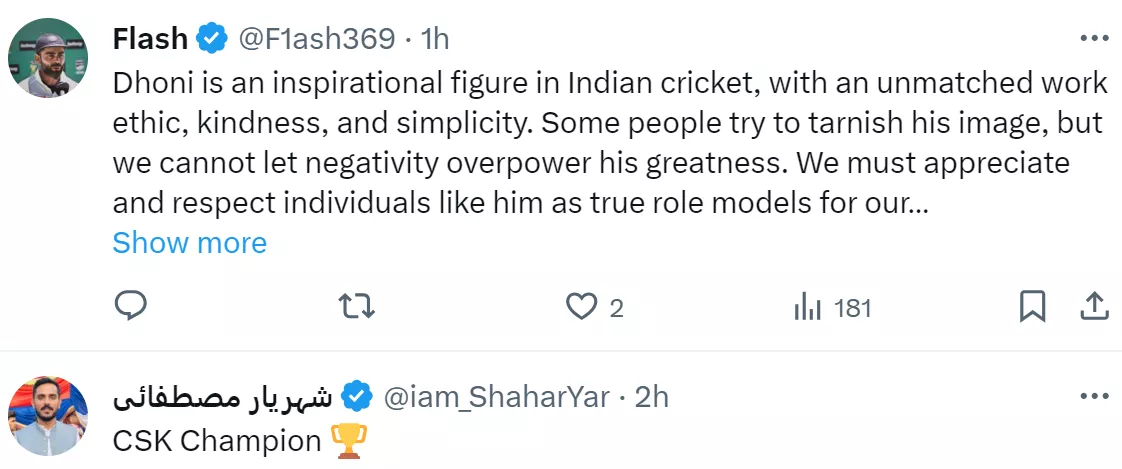
Task: Open Flash's profile picture
Action: pyautogui.click(x=48, y=57)
